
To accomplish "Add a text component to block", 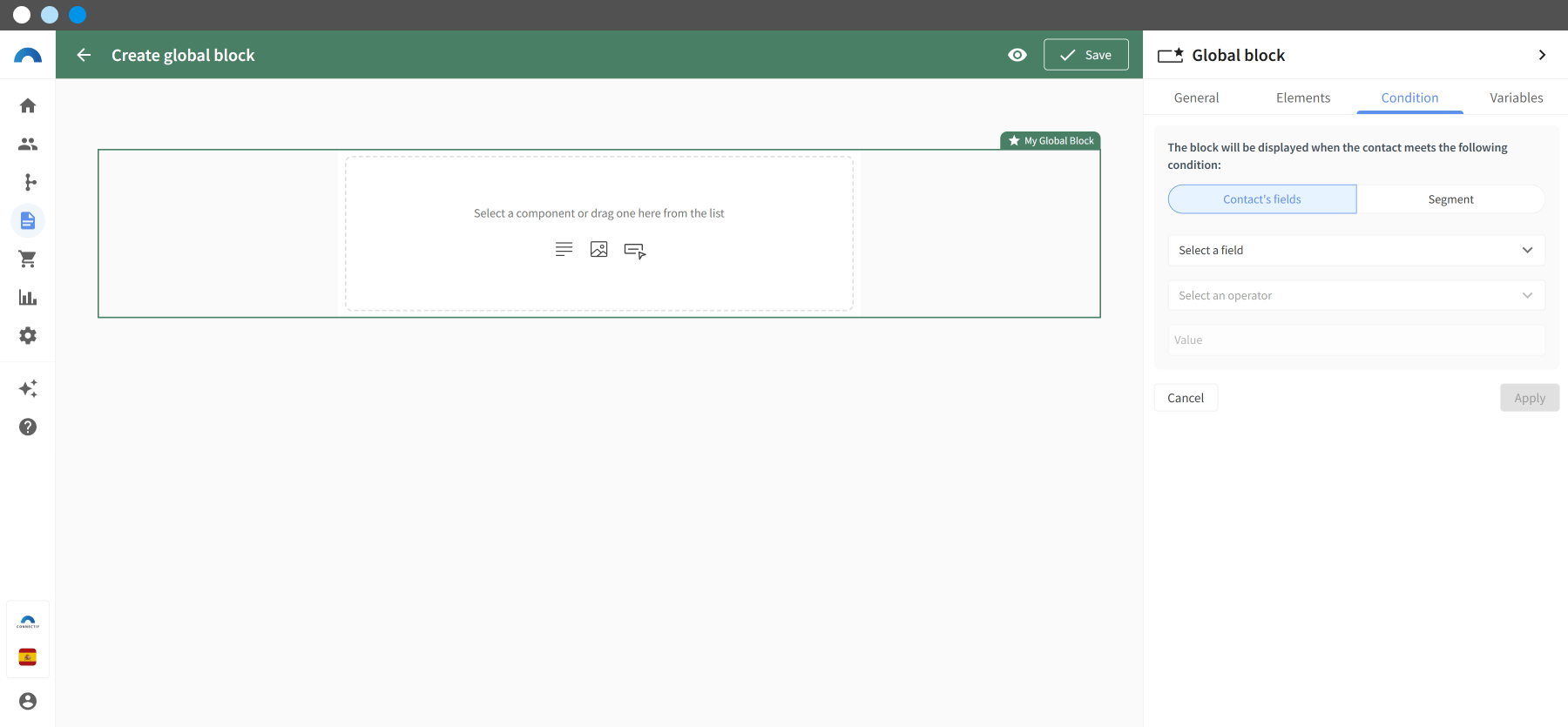I will 564,250.
